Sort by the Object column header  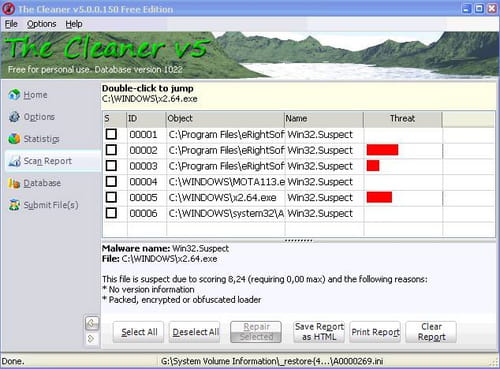[x=225, y=119]
